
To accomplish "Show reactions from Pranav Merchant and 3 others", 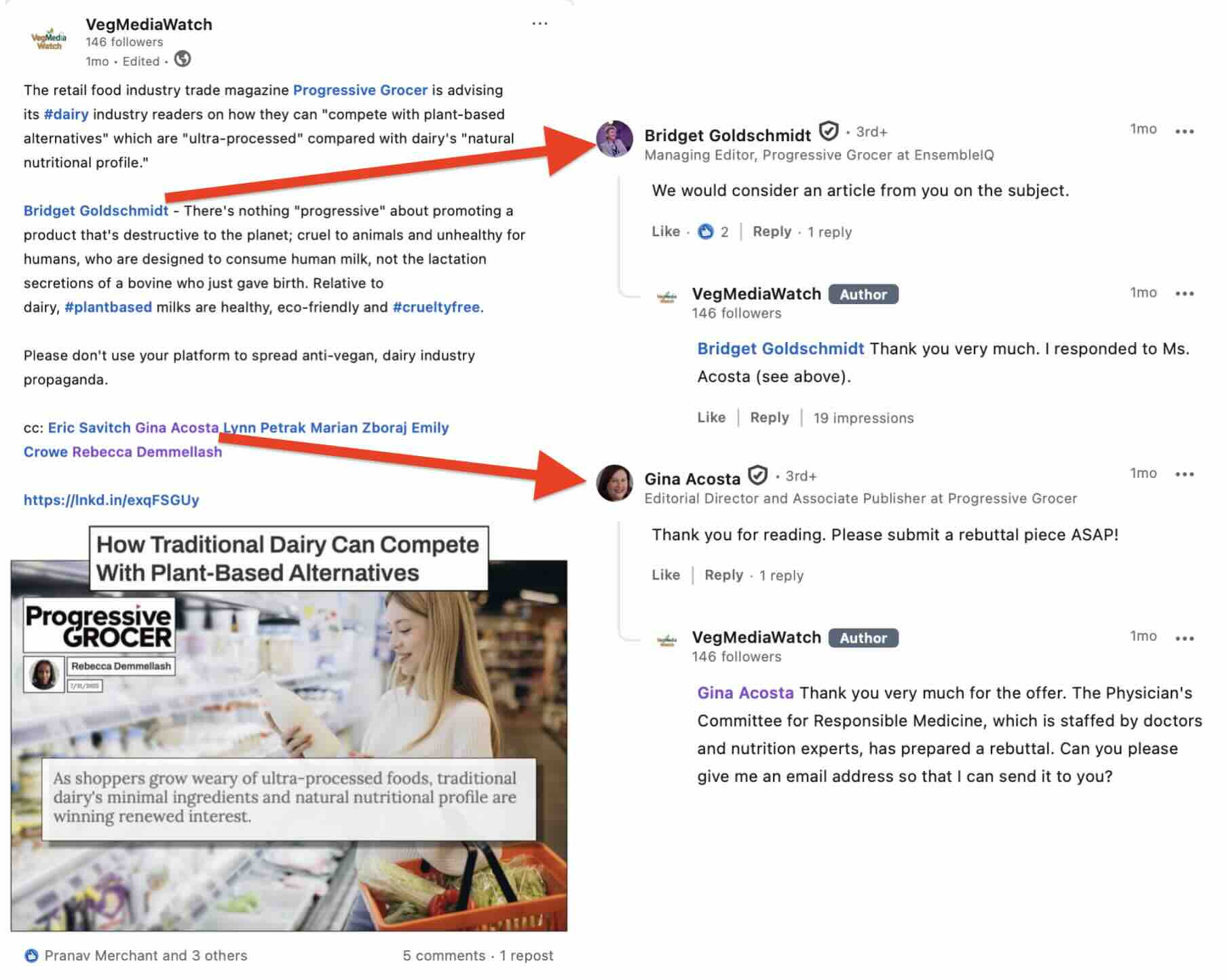I will (145, 956).
